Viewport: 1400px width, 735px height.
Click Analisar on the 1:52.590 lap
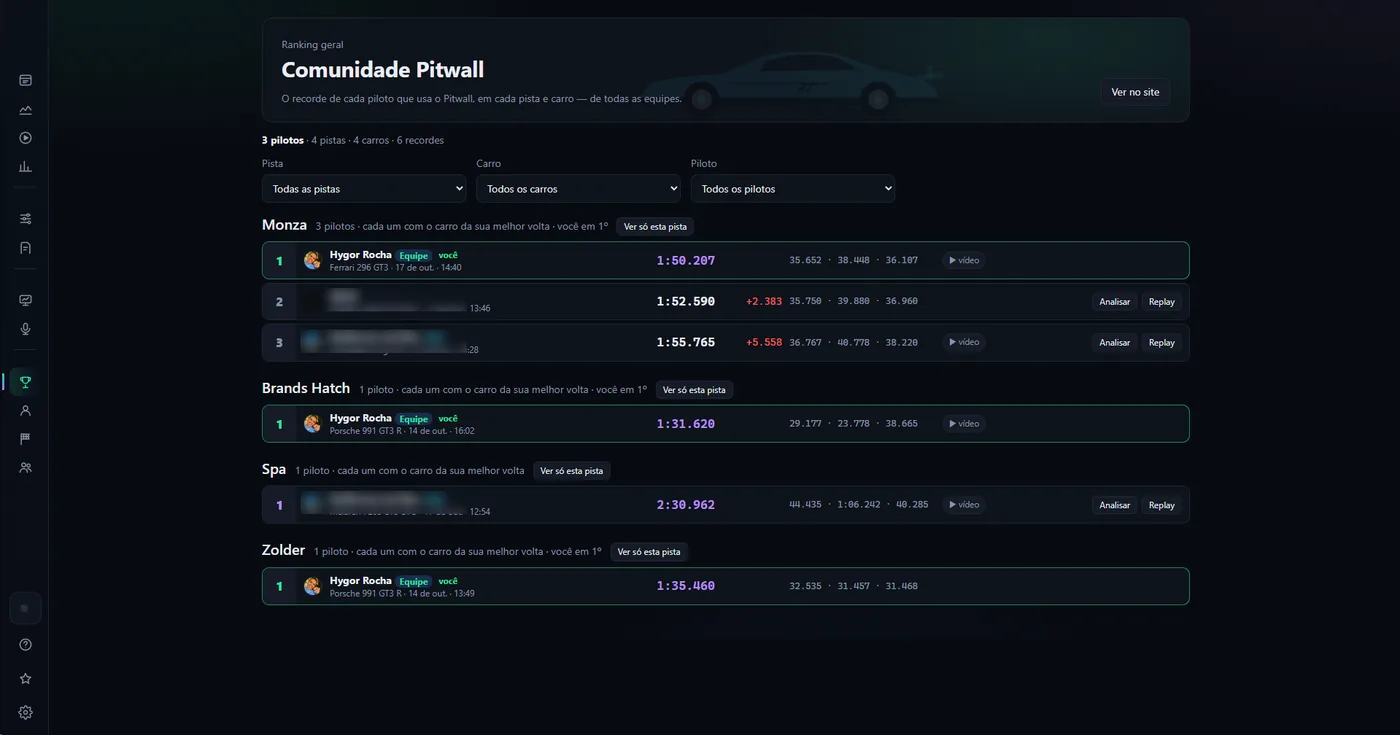pos(1114,302)
